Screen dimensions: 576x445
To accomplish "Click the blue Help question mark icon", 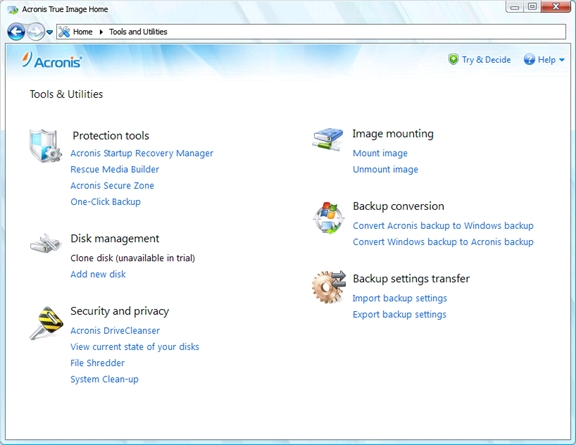I will tap(529, 60).
